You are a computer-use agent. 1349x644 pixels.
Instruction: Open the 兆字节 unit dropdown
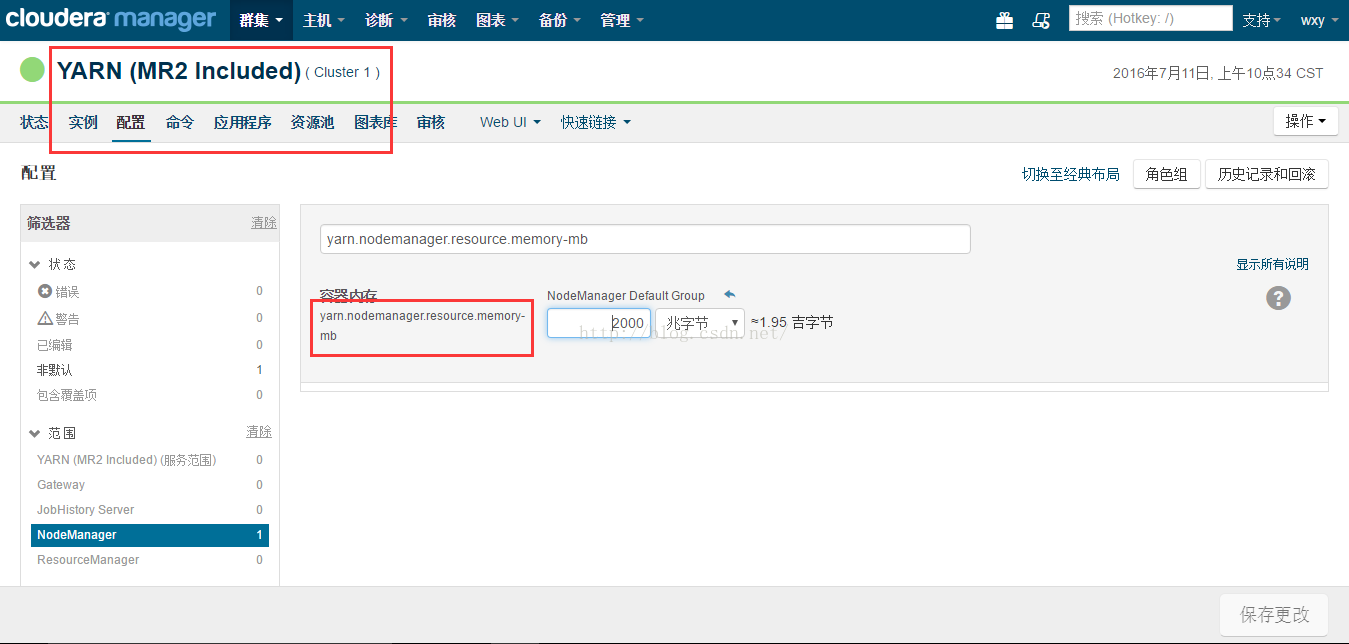(x=700, y=323)
